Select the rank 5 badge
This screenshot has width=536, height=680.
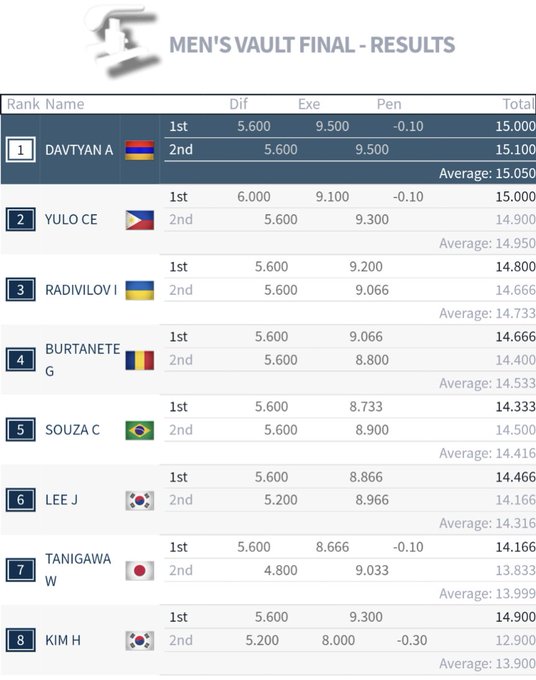click(20, 430)
